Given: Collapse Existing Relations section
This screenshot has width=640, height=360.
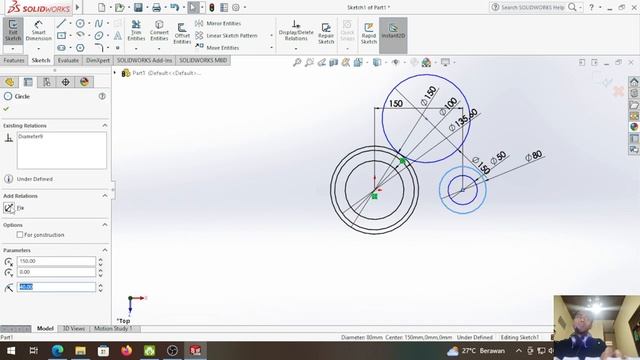Looking at the screenshot, I should coord(105,125).
